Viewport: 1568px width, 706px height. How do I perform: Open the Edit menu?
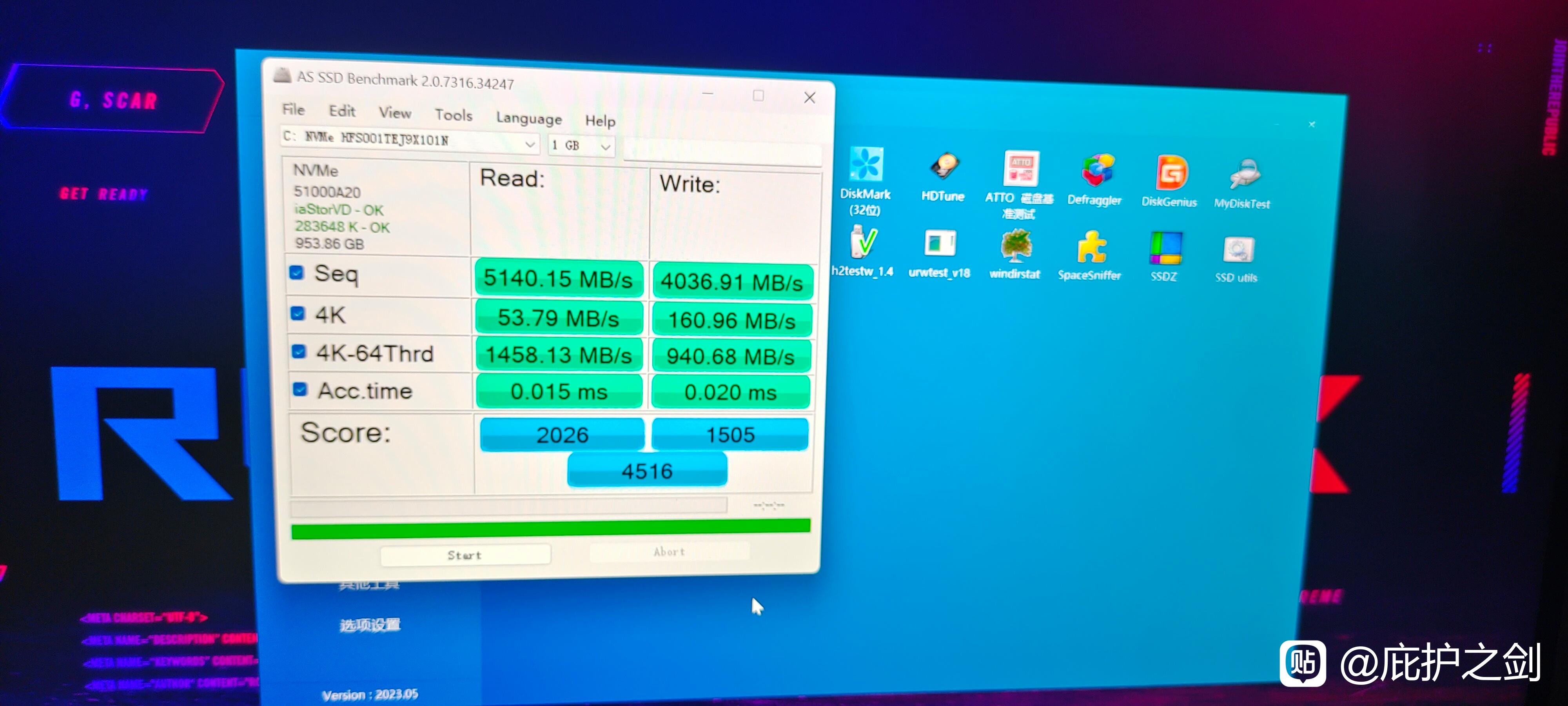coord(342,111)
